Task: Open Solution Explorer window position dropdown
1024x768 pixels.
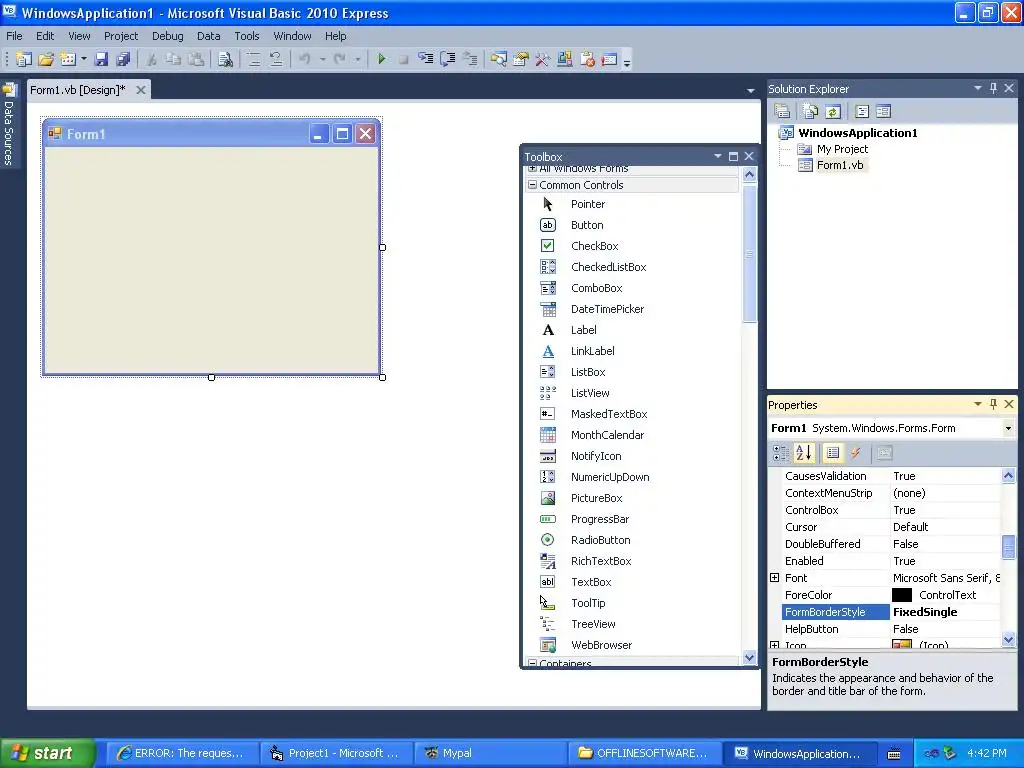Action: click(x=978, y=88)
